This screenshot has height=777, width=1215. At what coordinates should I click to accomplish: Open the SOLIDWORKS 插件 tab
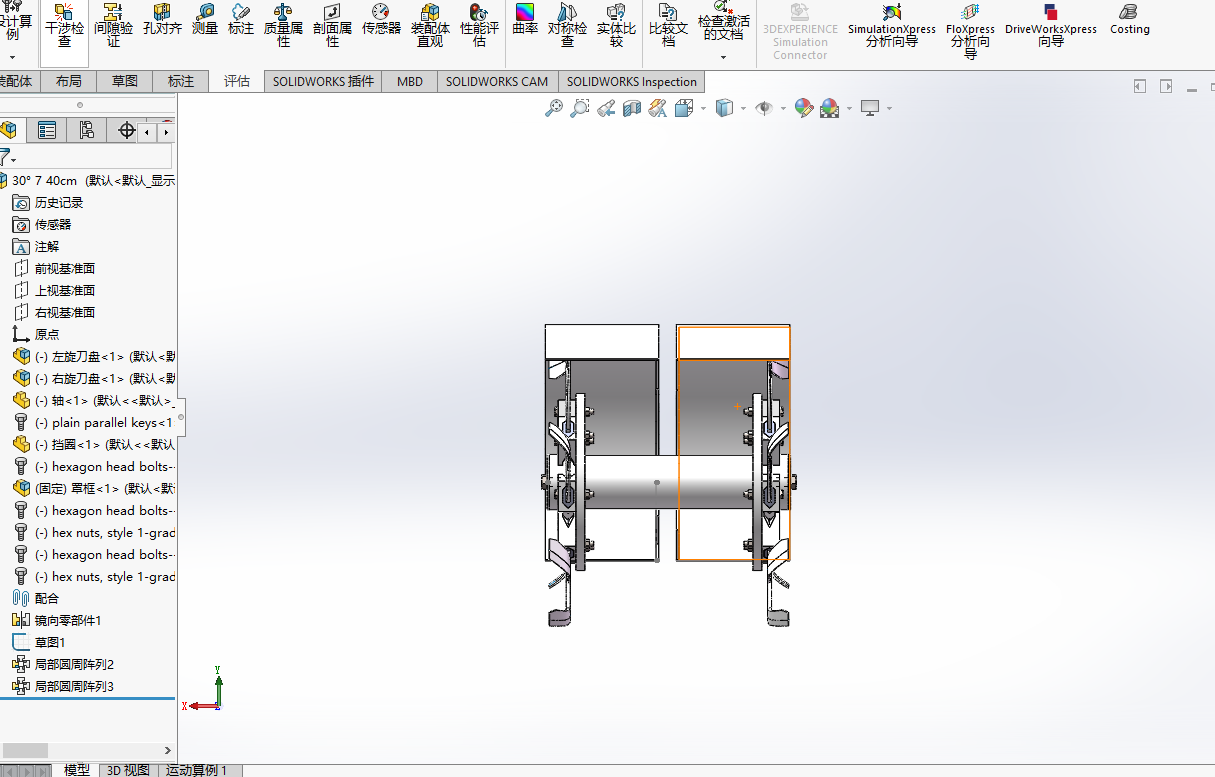tap(323, 81)
